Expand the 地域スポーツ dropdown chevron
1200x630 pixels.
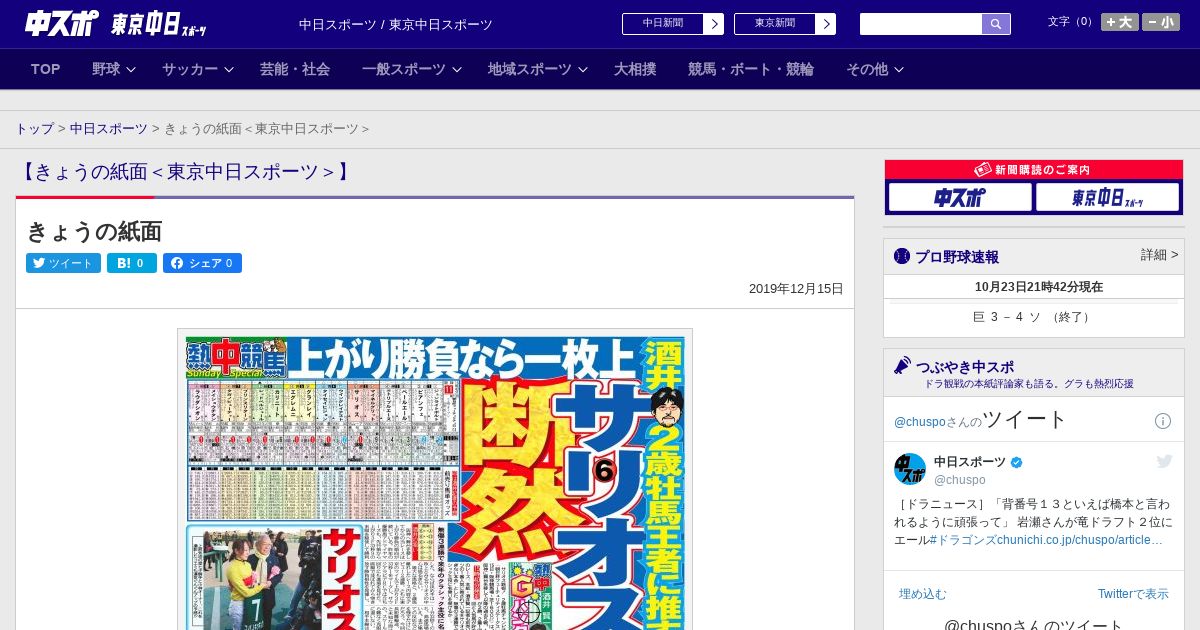(x=583, y=69)
